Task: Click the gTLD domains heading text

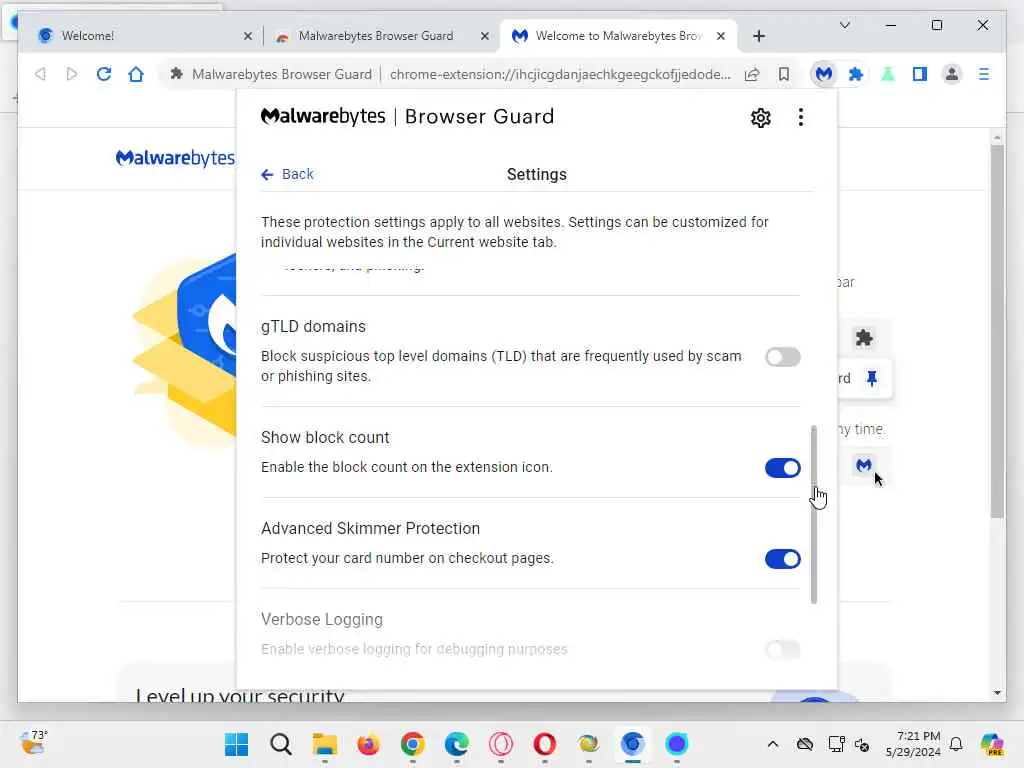Action: tap(313, 327)
